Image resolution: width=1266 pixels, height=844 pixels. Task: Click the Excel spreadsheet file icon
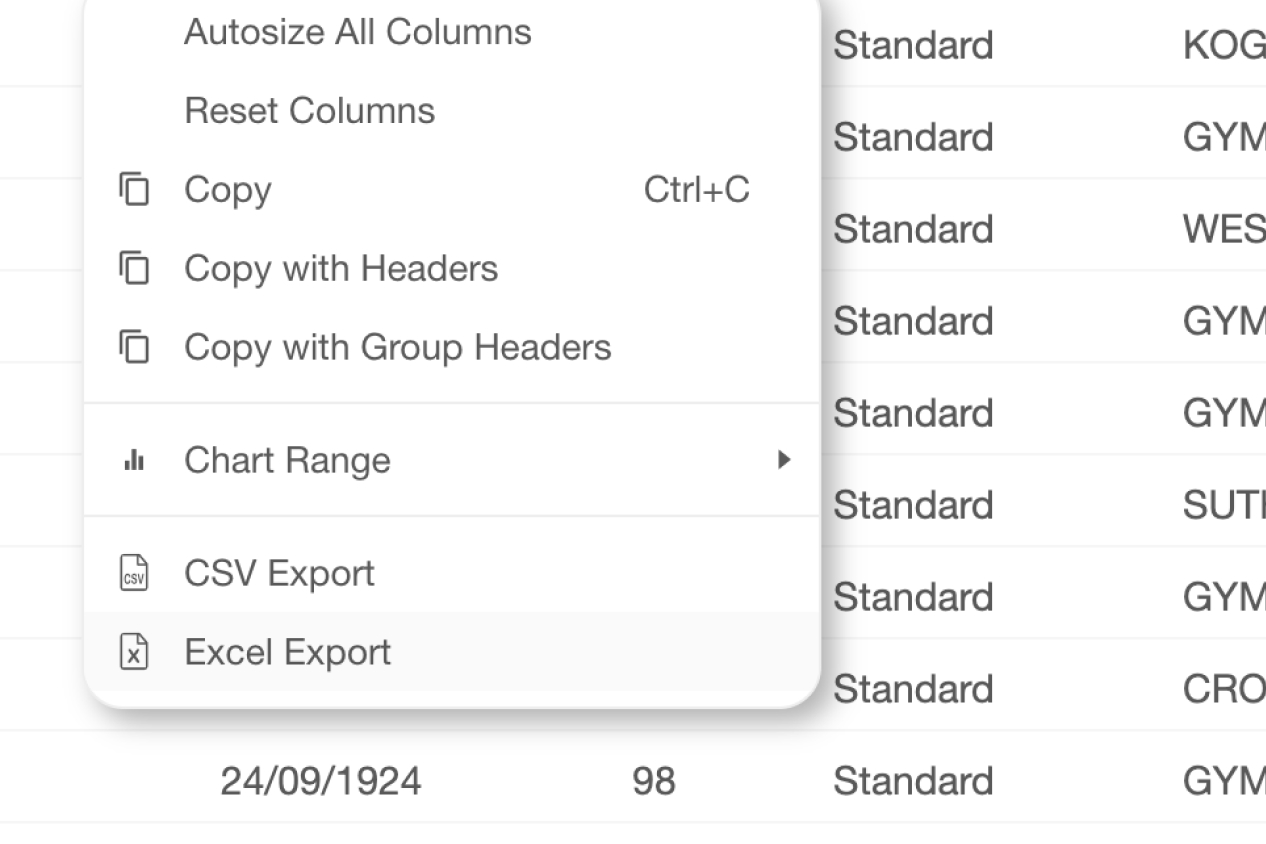[134, 652]
